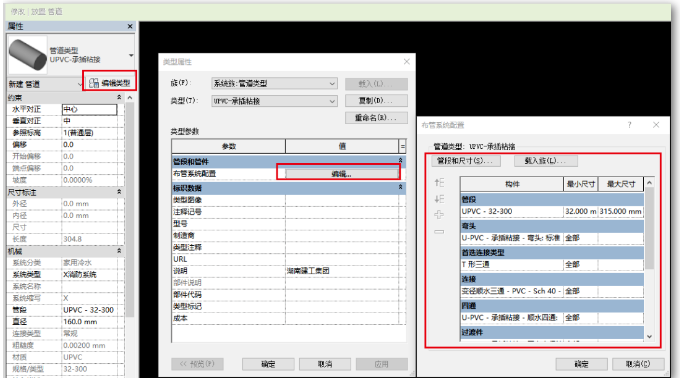Click the 重命名(R)... rename button
Screen dimensions: 684x378
click(376, 118)
